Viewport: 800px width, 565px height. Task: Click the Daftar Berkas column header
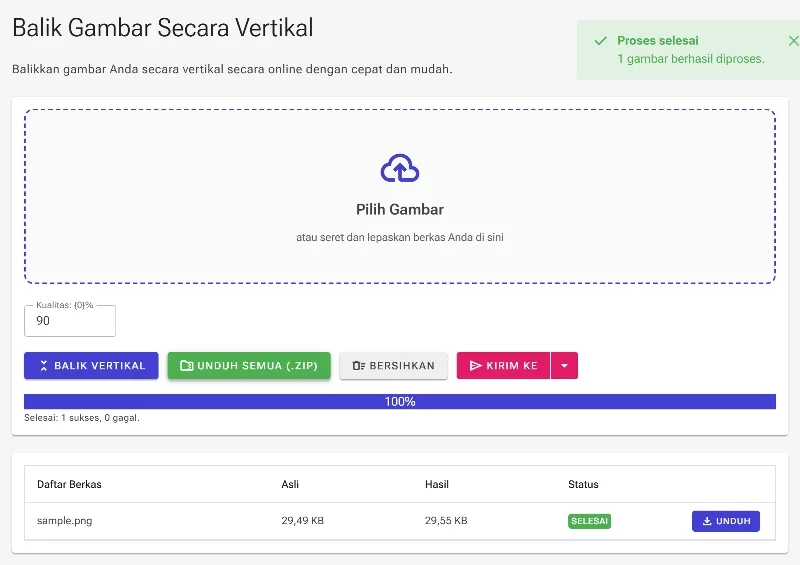point(69,484)
